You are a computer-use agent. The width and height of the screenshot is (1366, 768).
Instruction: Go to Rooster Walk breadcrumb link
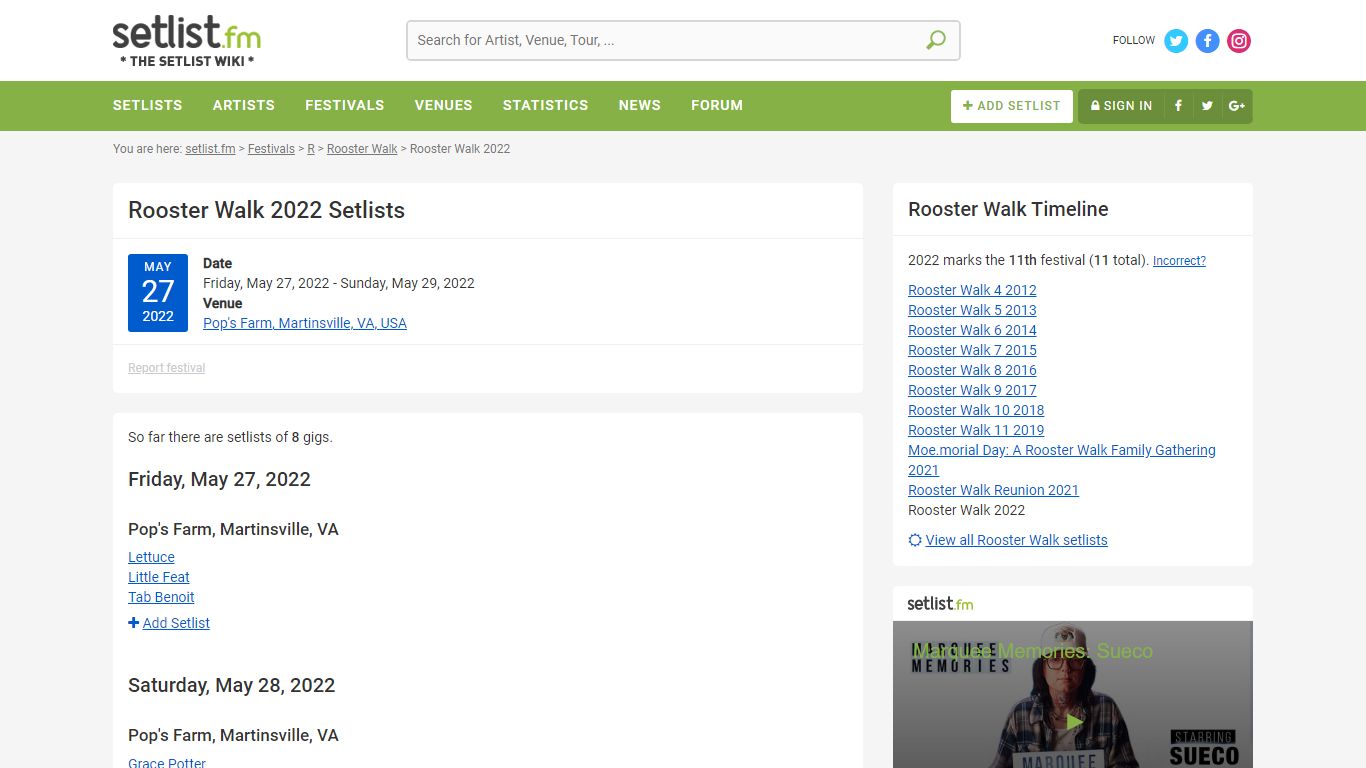pyautogui.click(x=362, y=149)
